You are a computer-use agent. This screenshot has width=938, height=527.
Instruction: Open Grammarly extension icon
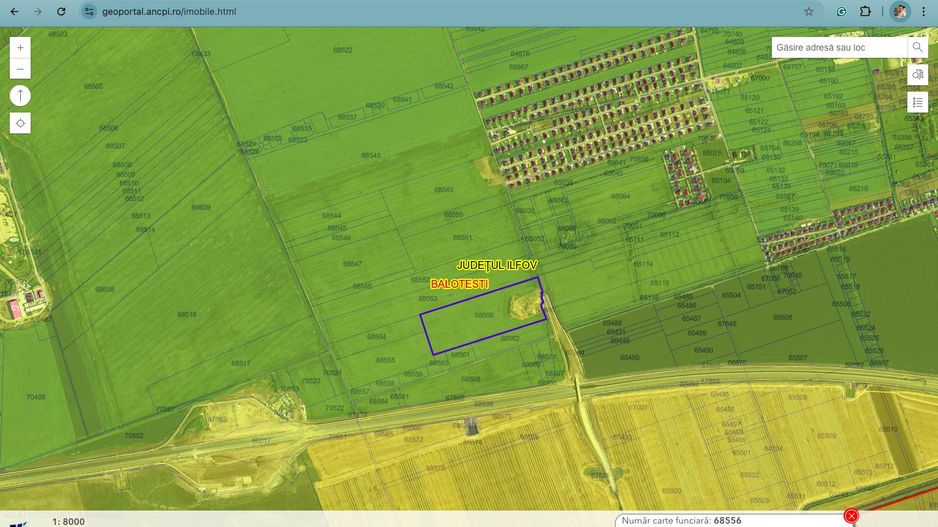[841, 11]
